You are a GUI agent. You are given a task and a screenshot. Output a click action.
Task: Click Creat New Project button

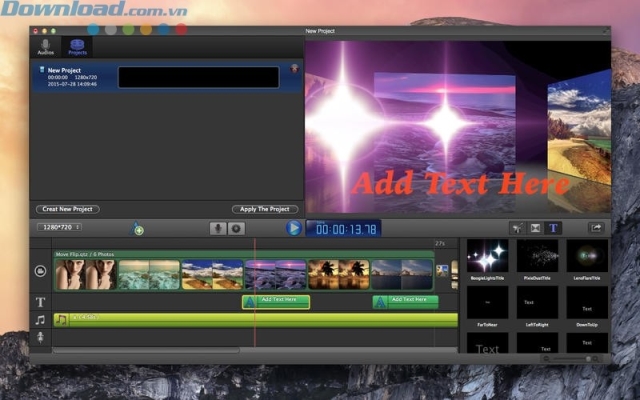68,209
